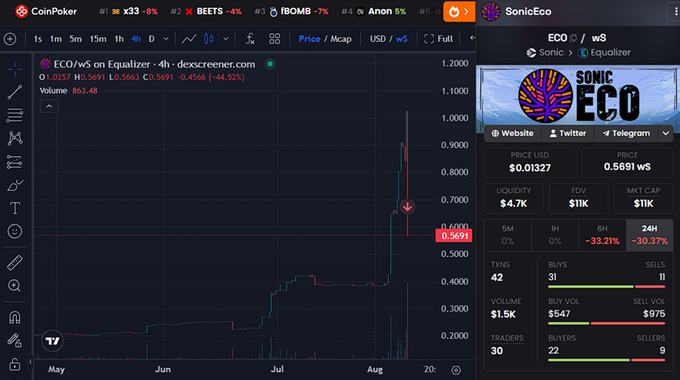Open the SonicEco Twitter page
The width and height of the screenshot is (680, 380).
point(568,133)
